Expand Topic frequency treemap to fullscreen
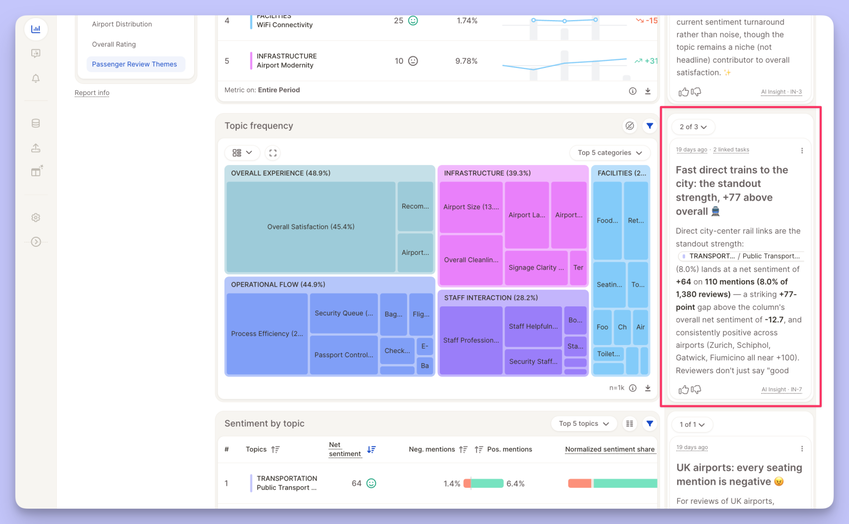849x524 pixels. (273, 153)
